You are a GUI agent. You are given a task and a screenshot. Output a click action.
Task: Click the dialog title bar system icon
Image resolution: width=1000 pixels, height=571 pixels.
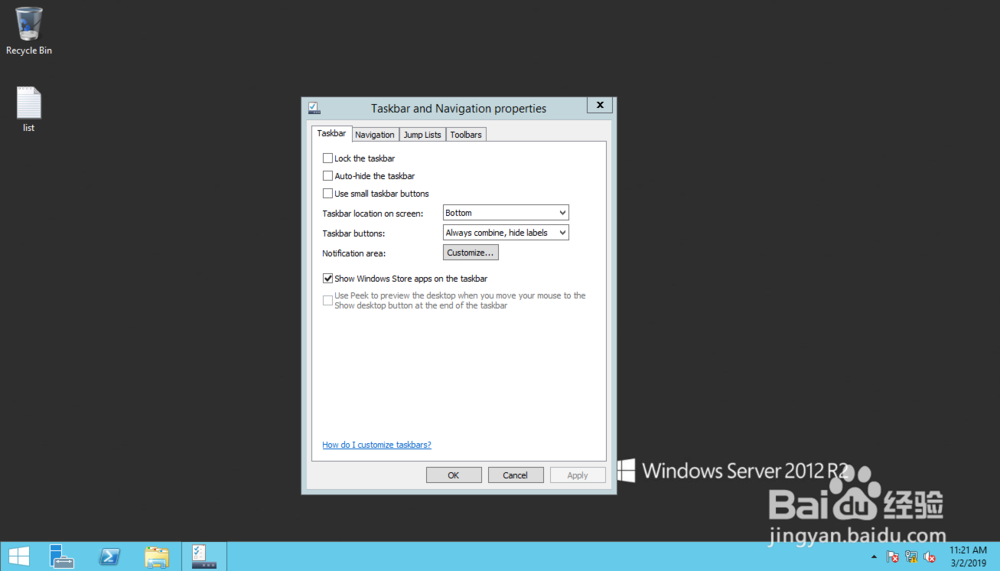point(314,108)
